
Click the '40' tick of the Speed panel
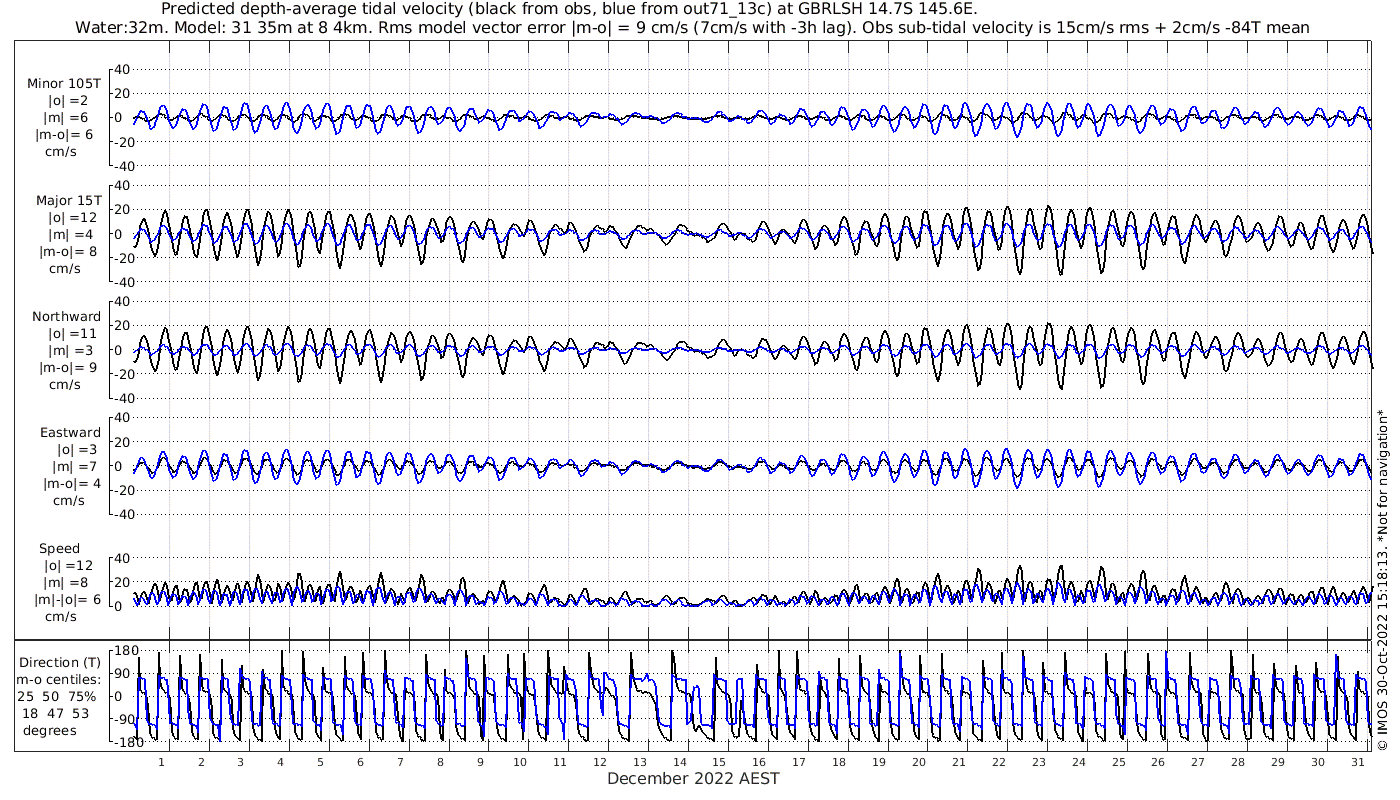(120, 558)
